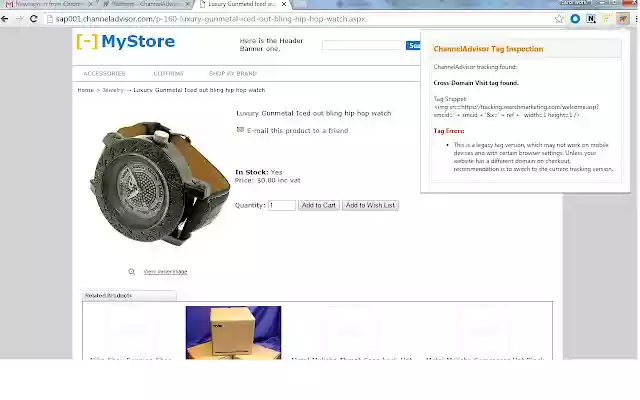
Task: Switch to the second ChannelAdvisor browser tab
Action: pyautogui.click(x=144, y=4)
